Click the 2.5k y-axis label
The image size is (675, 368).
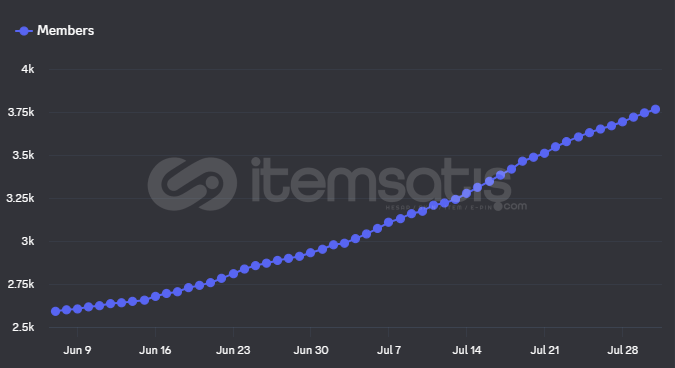point(23,327)
